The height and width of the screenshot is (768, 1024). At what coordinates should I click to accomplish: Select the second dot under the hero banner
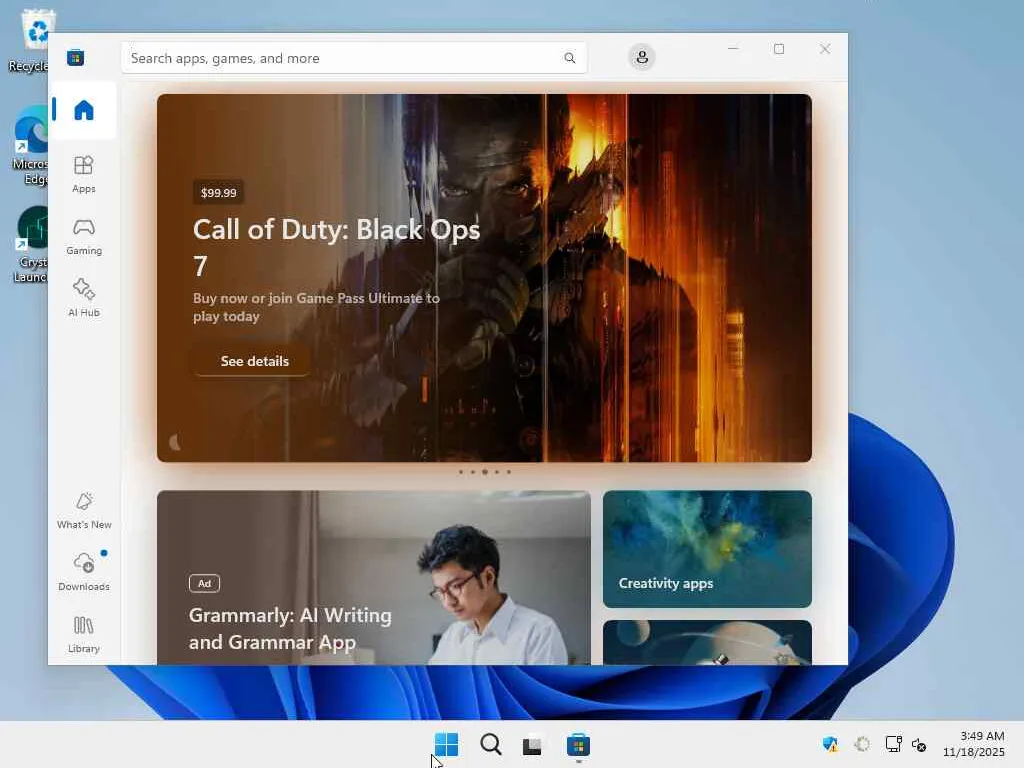coord(472,472)
